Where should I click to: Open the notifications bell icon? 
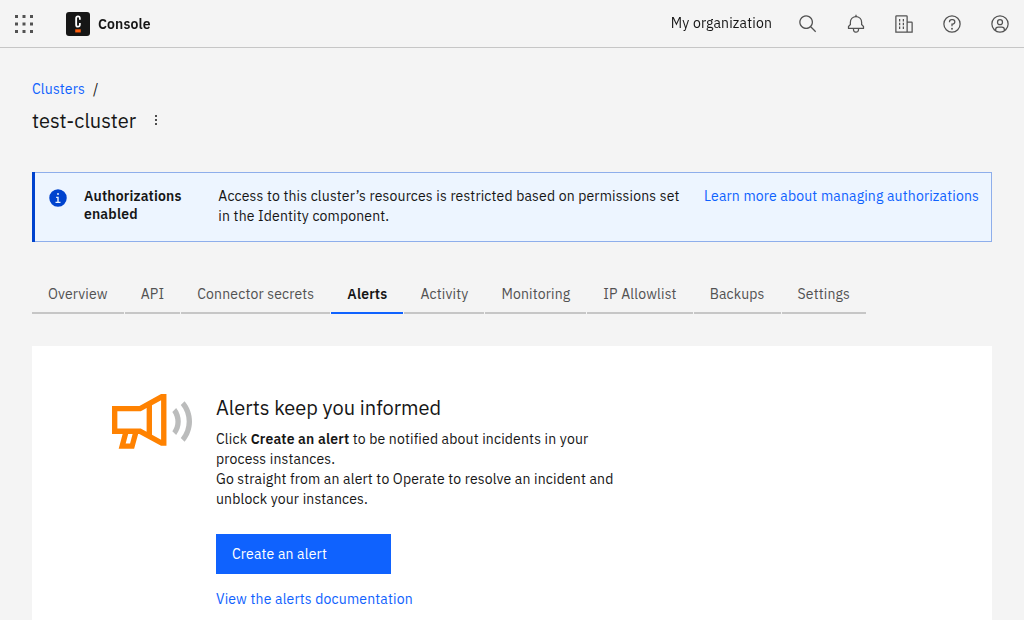click(856, 24)
